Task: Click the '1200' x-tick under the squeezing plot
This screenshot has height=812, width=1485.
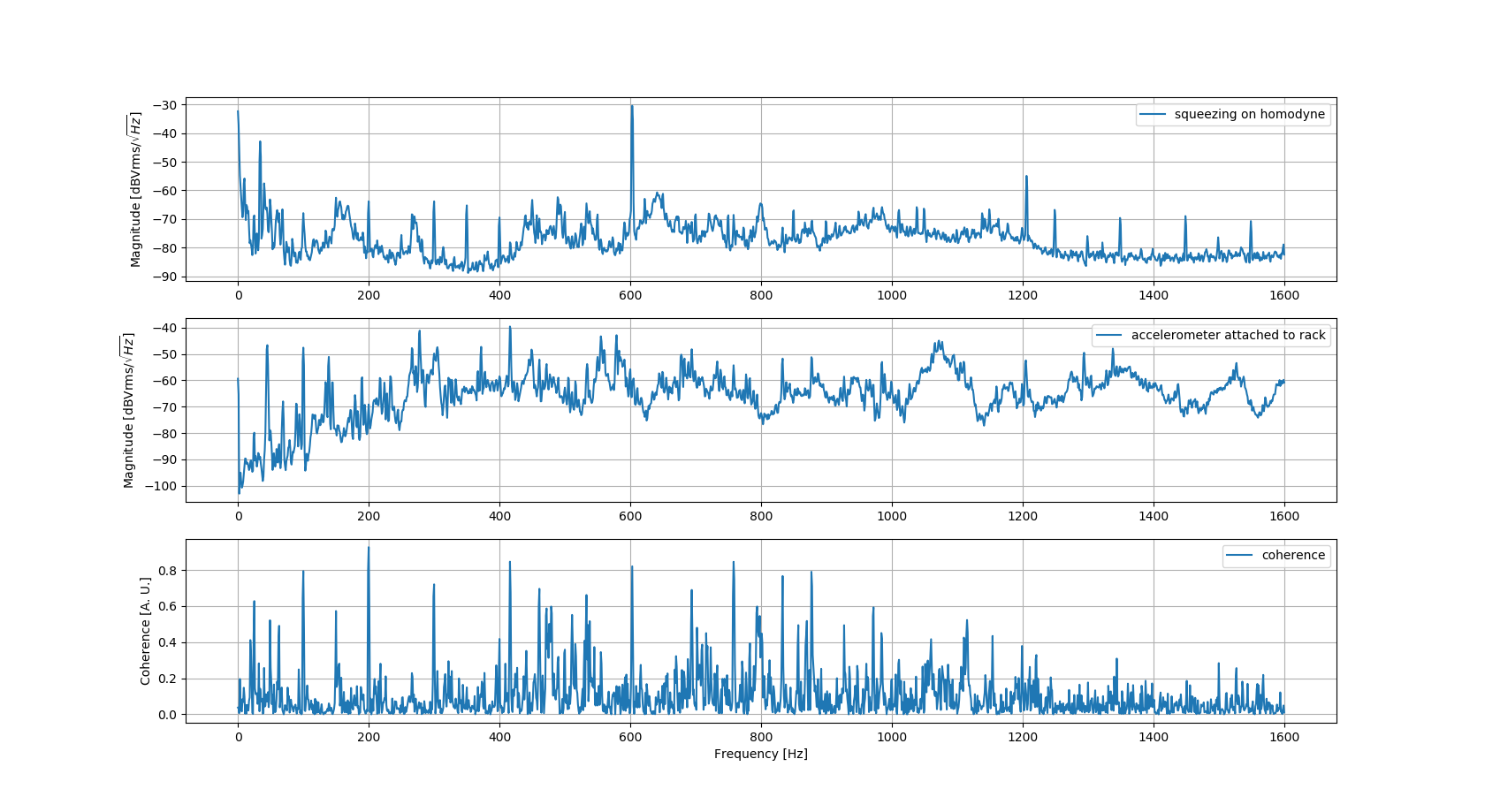Action: (x=1023, y=295)
